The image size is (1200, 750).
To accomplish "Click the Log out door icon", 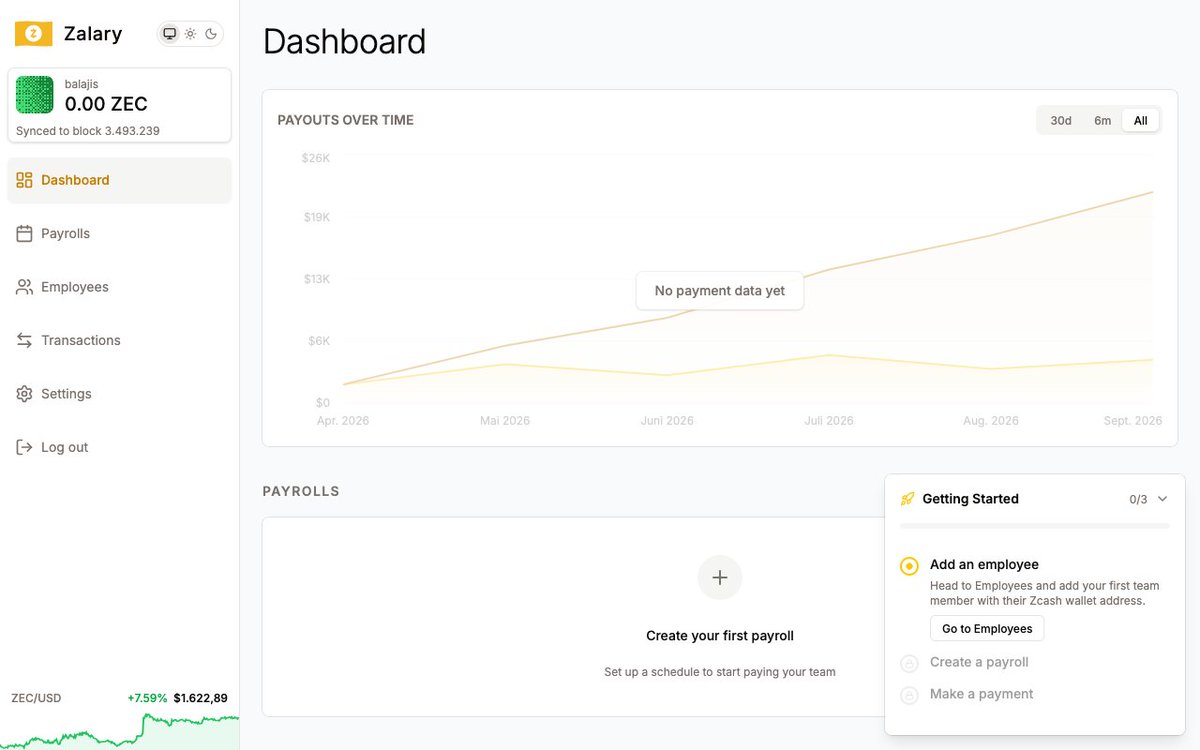I will 24,447.
